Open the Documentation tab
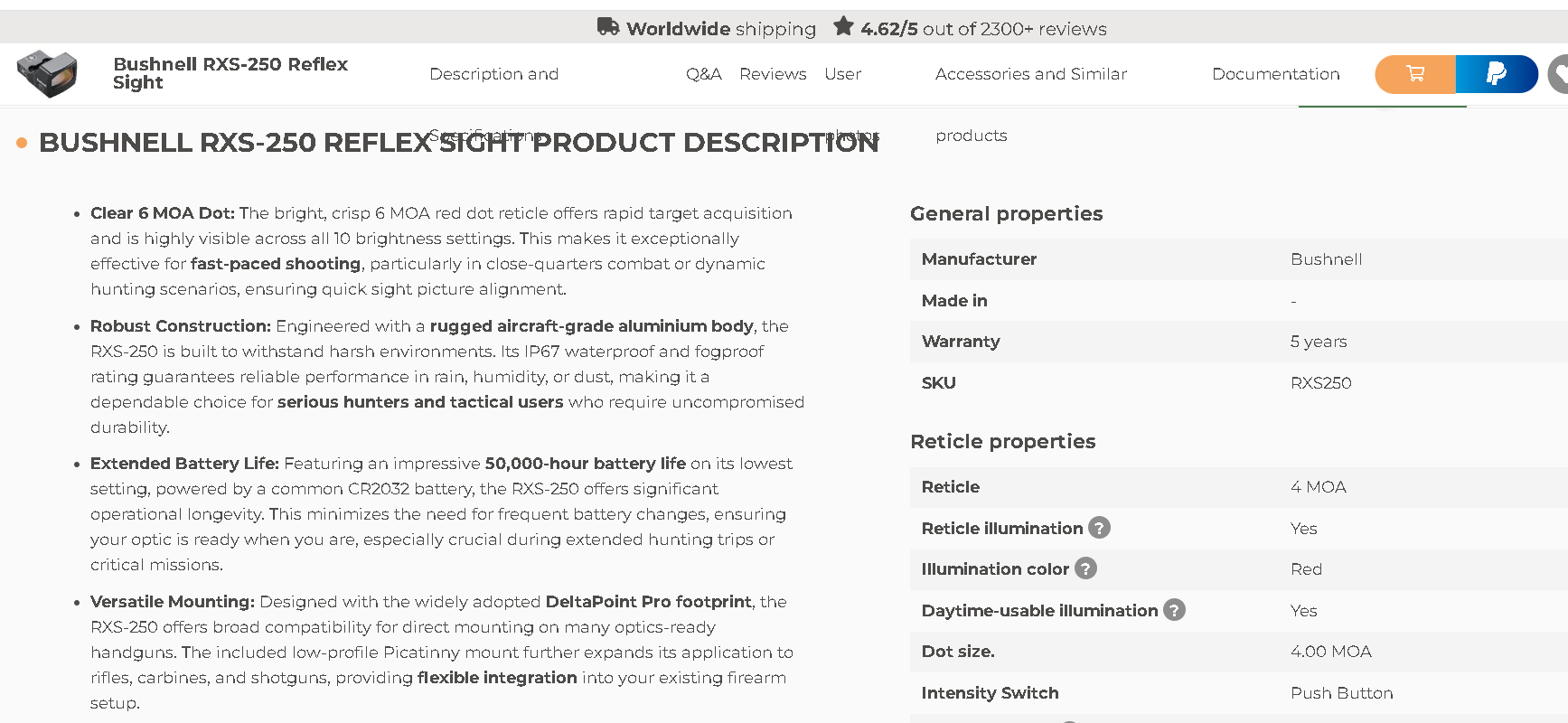Screen dimensions: 1568x723 point(1275,74)
